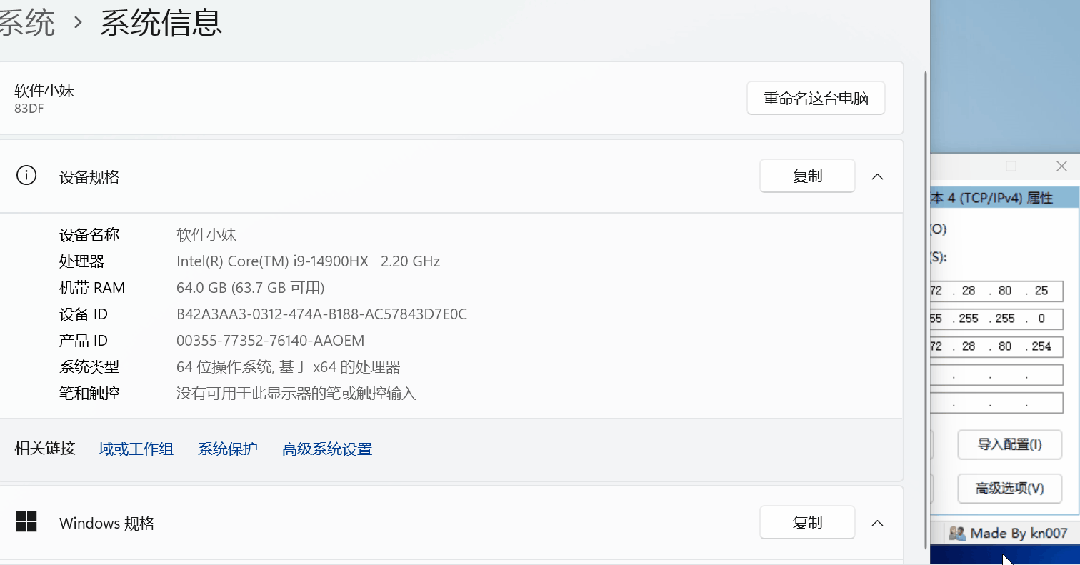The height and width of the screenshot is (565, 1080).
Task: Click 高级选项(V) button in IPv4 dialog
Action: pos(1009,489)
